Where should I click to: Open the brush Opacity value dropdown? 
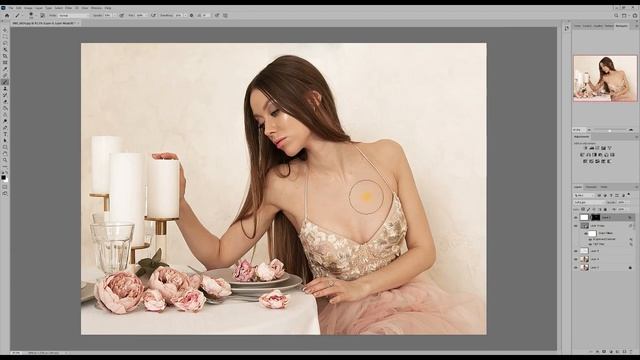(x=115, y=16)
